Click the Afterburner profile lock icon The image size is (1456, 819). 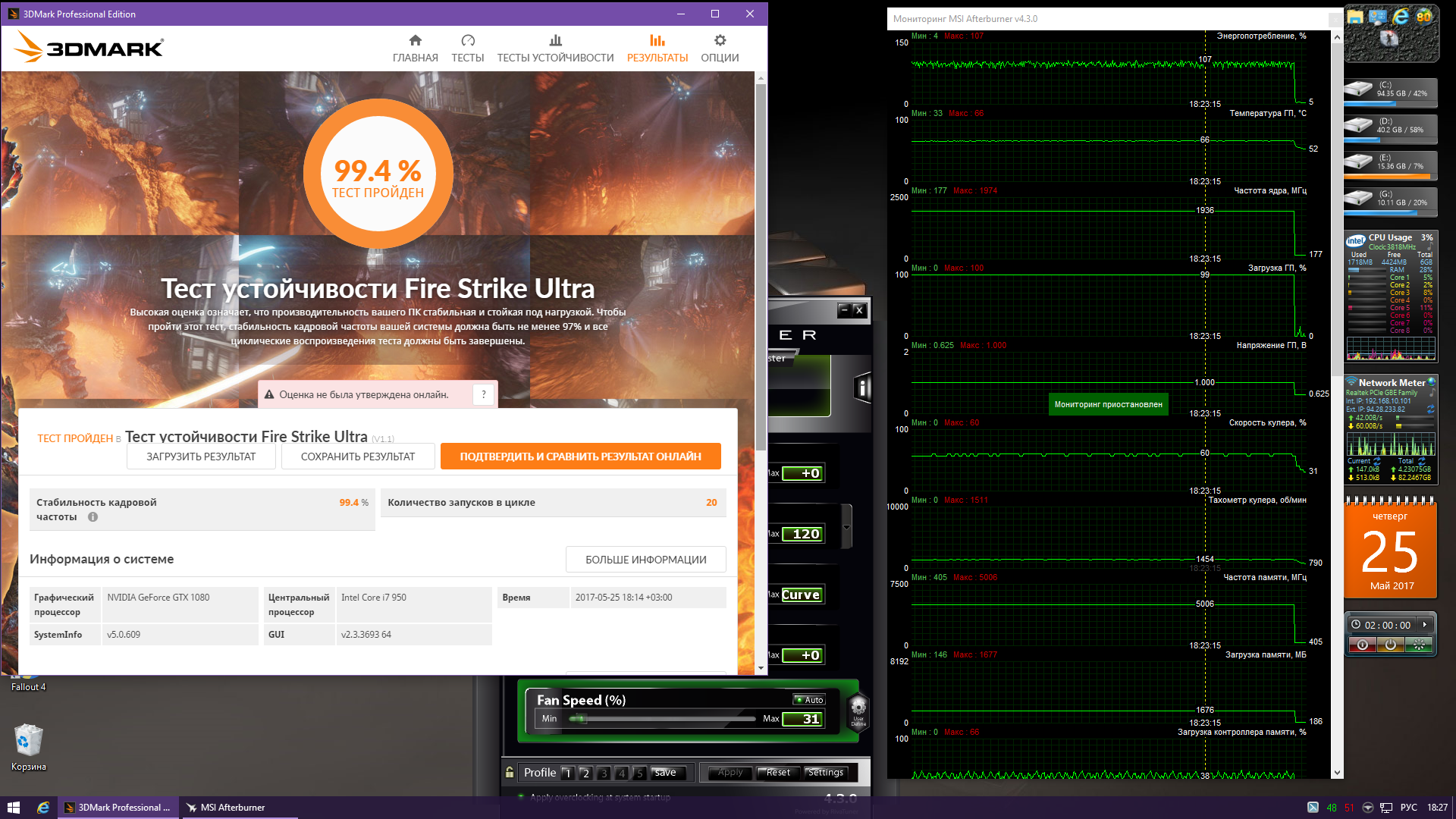point(510,772)
